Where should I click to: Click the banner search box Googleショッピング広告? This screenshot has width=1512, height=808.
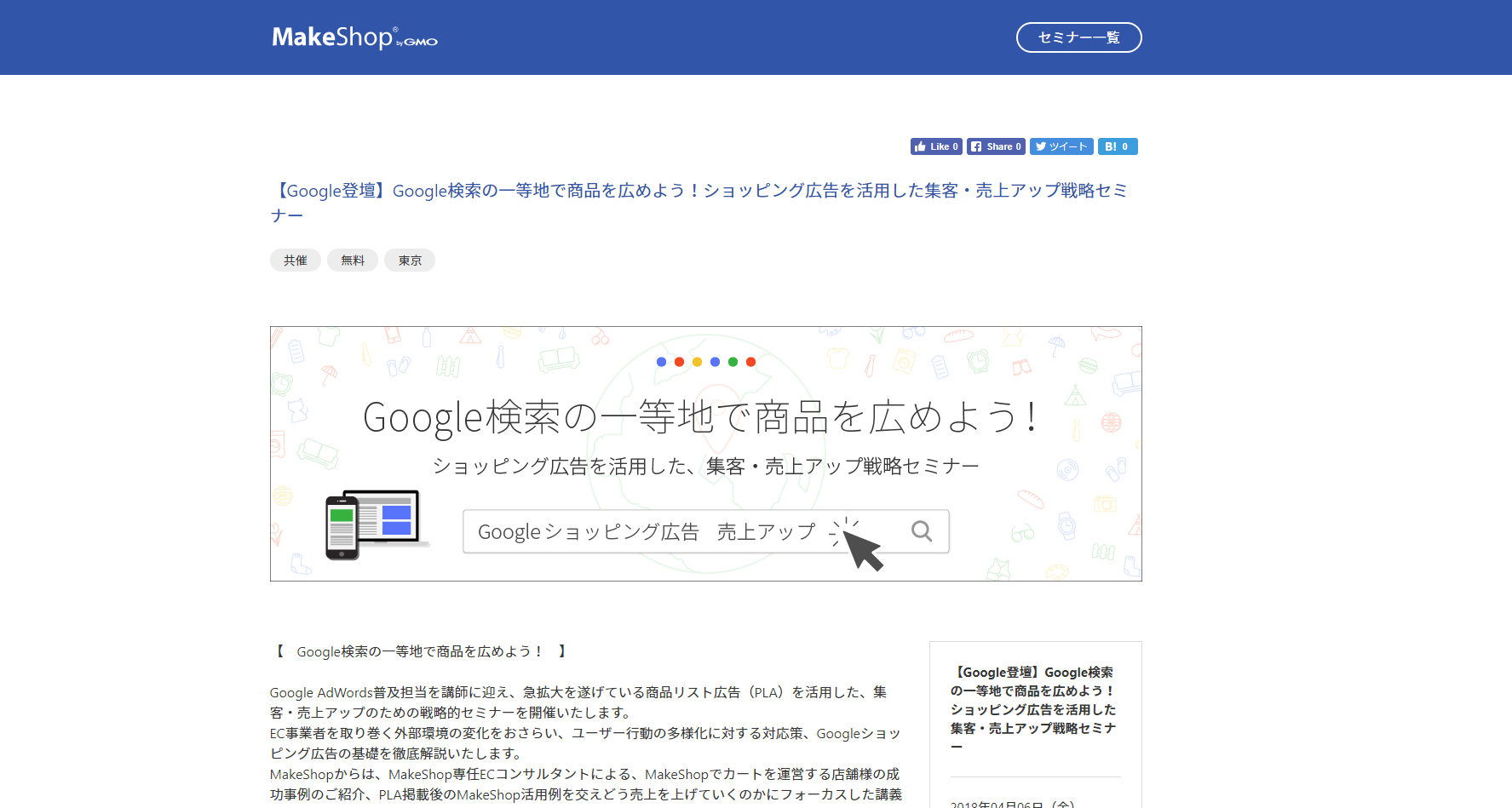(x=706, y=531)
